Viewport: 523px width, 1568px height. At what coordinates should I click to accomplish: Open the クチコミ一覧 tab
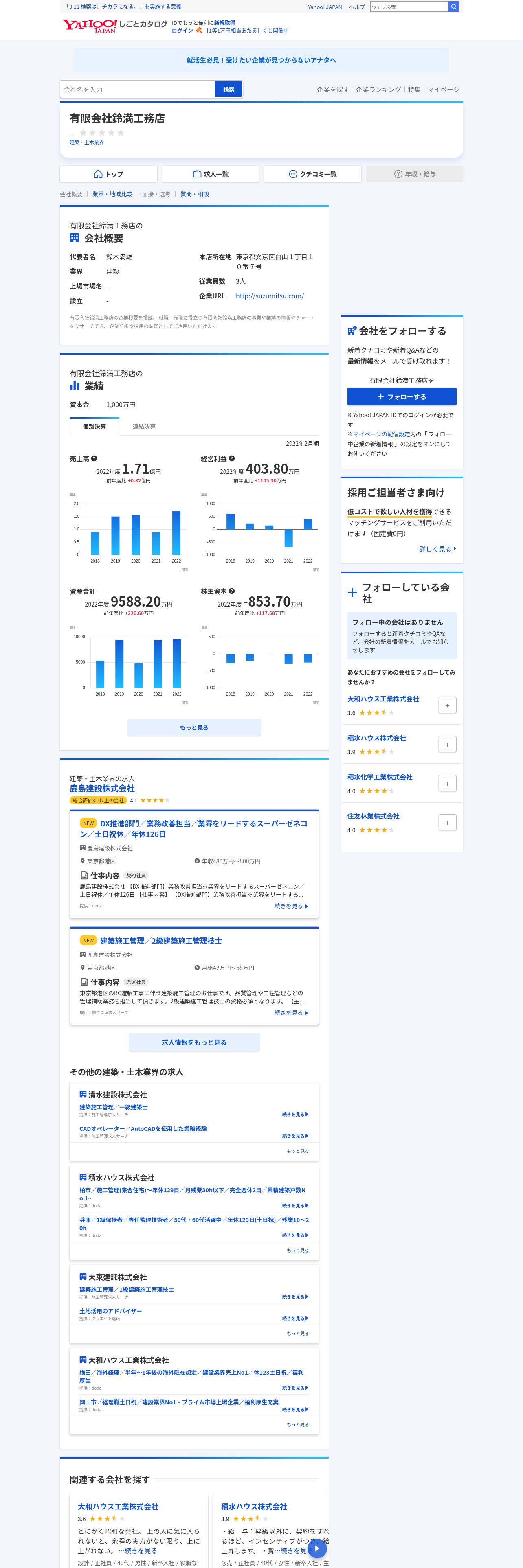312,174
